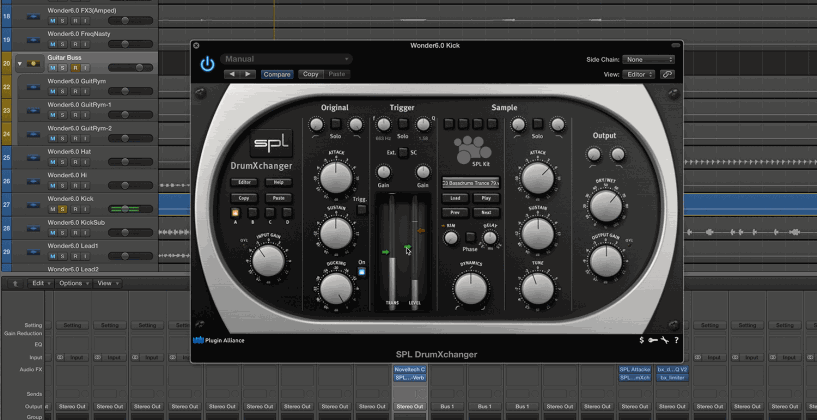Toggle the plugin power bypass button

tap(207, 65)
